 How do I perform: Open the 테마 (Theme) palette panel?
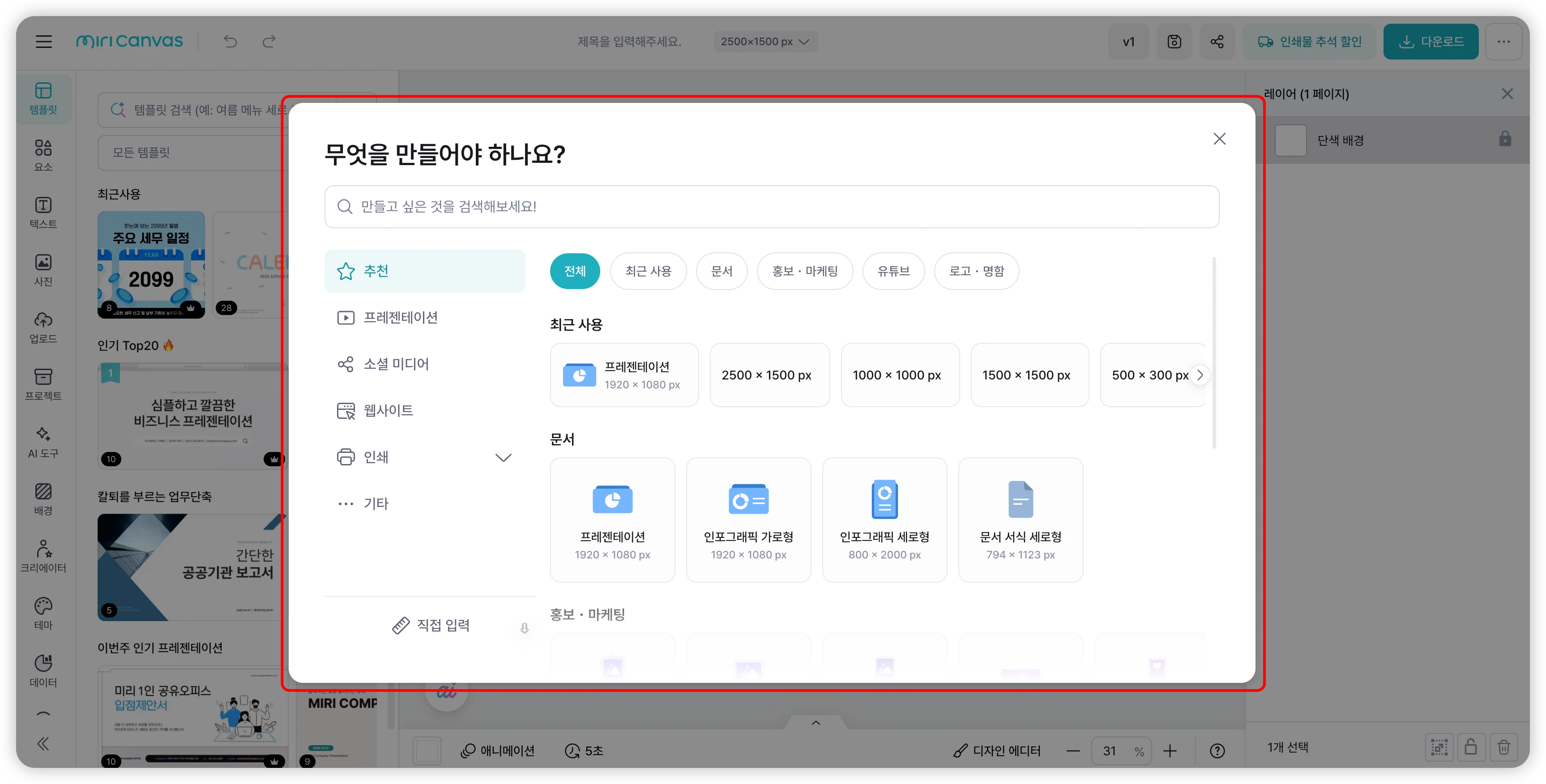tap(43, 613)
